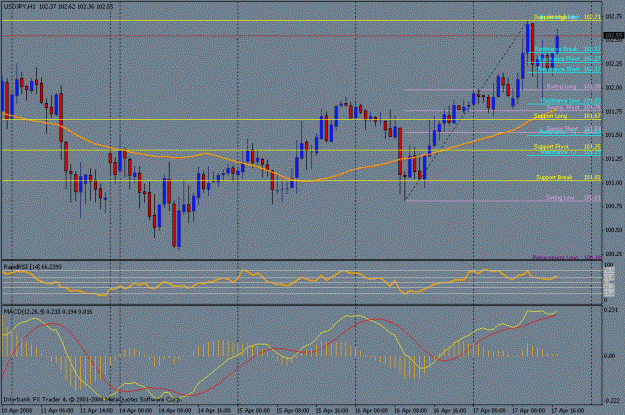Click the 15 Apr 16:00 time label
Image resolution: width=625 pixels, height=415 pixels.
[x=332, y=410]
